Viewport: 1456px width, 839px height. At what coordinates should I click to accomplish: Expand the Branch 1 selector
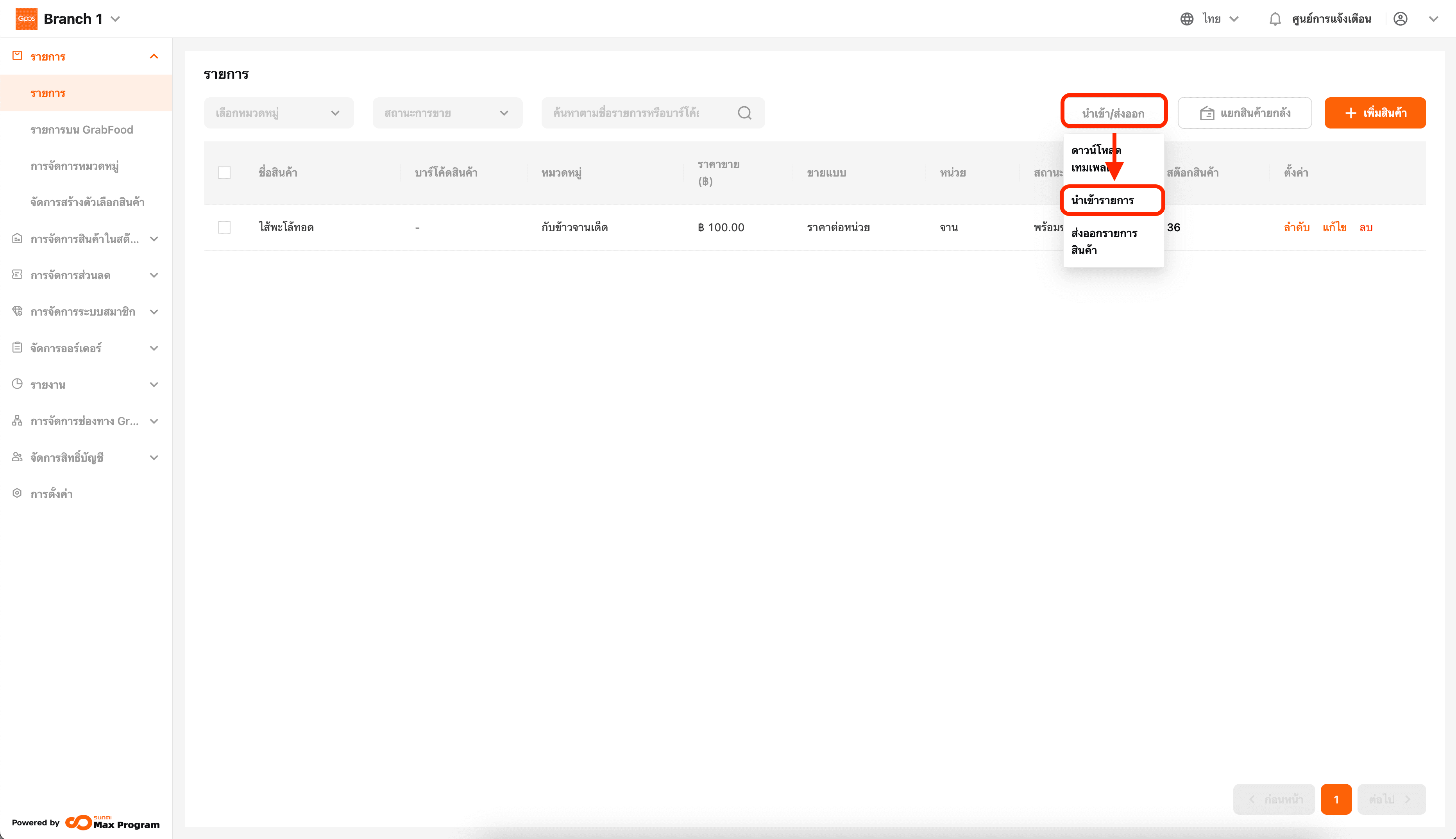[115, 19]
